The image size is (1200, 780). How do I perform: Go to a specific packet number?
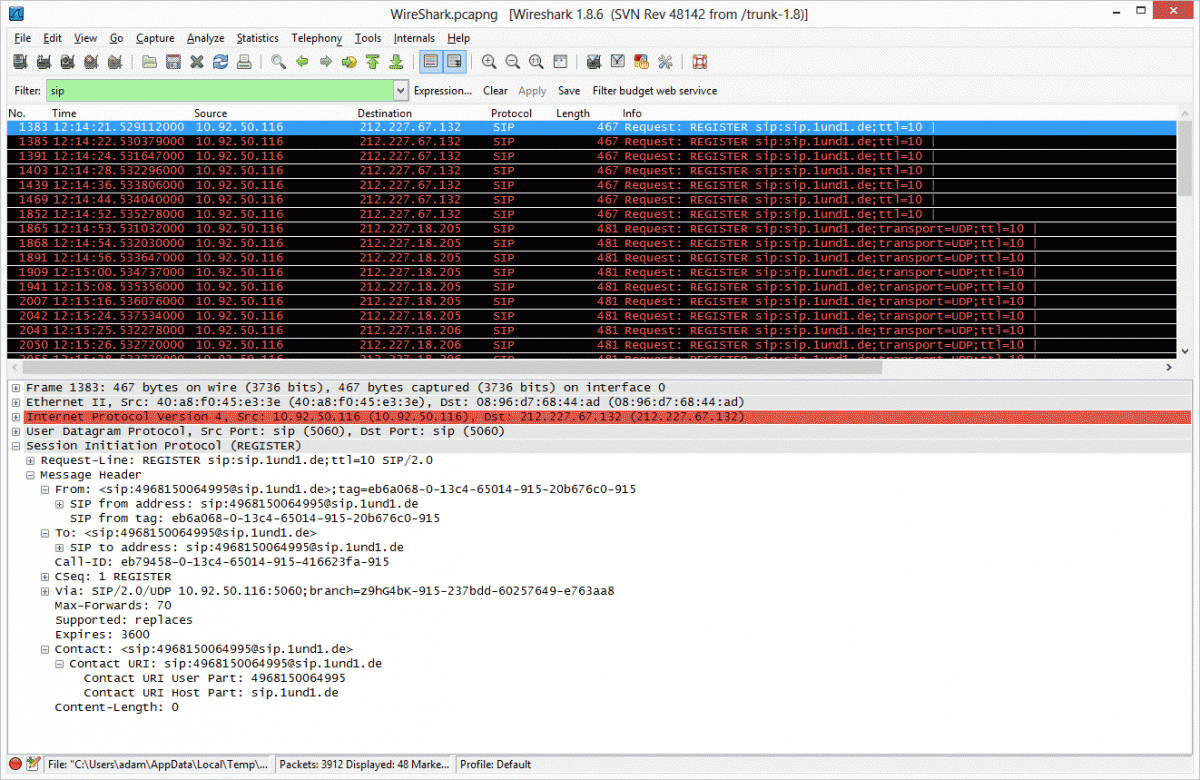tap(349, 62)
